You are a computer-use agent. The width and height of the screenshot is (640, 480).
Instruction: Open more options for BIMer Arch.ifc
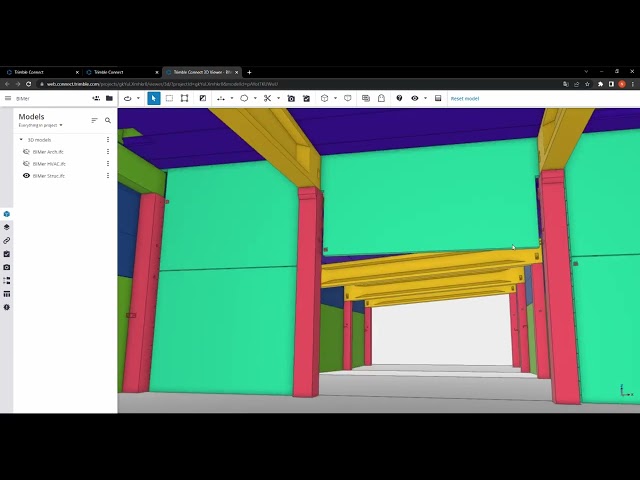(x=108, y=151)
